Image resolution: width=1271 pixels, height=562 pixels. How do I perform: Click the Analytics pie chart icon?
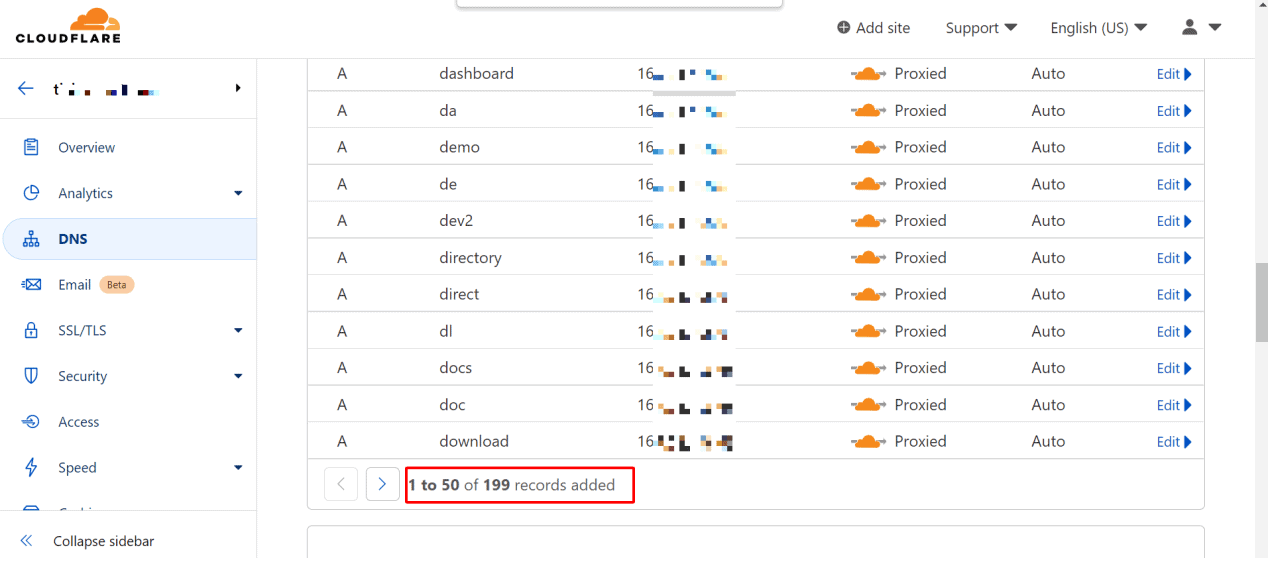(x=31, y=193)
